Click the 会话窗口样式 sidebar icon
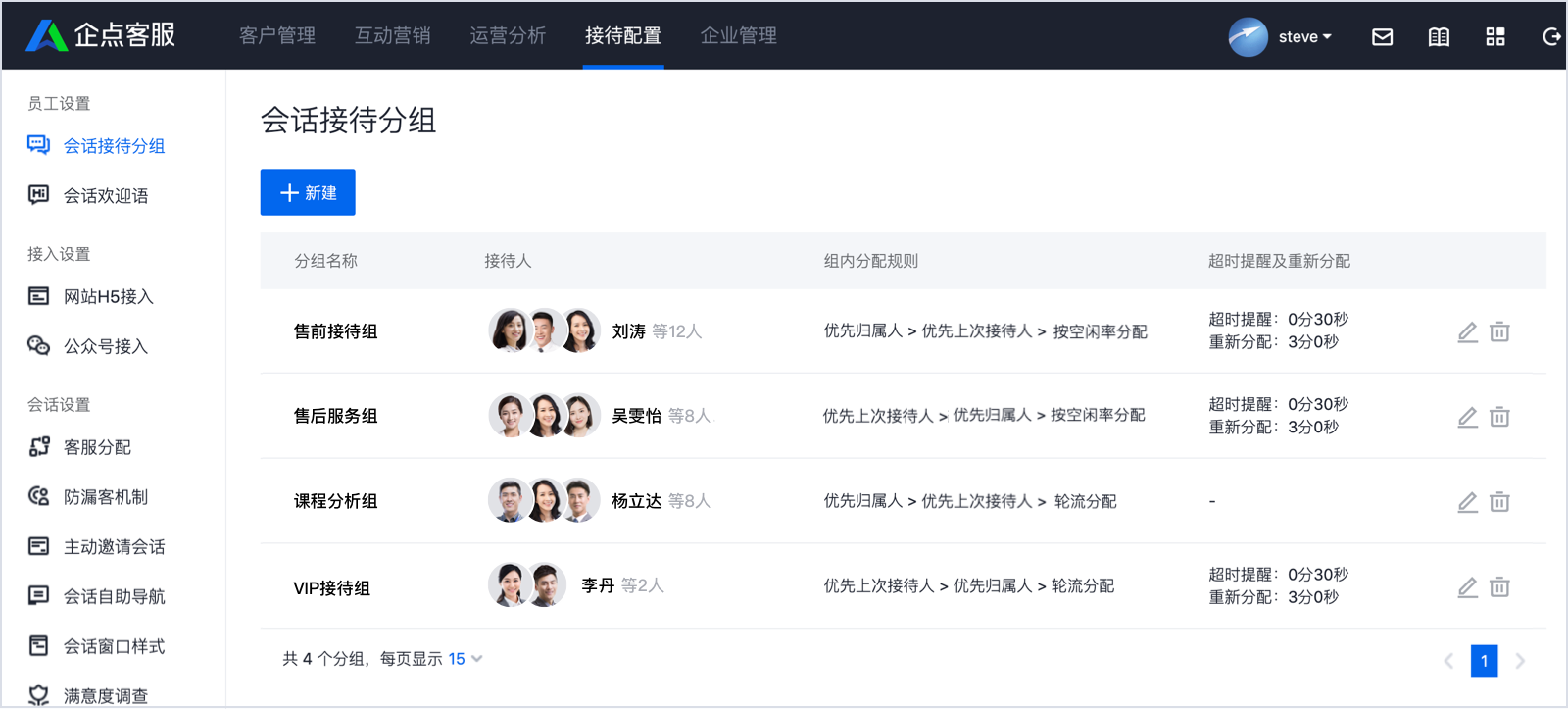 tap(38, 645)
